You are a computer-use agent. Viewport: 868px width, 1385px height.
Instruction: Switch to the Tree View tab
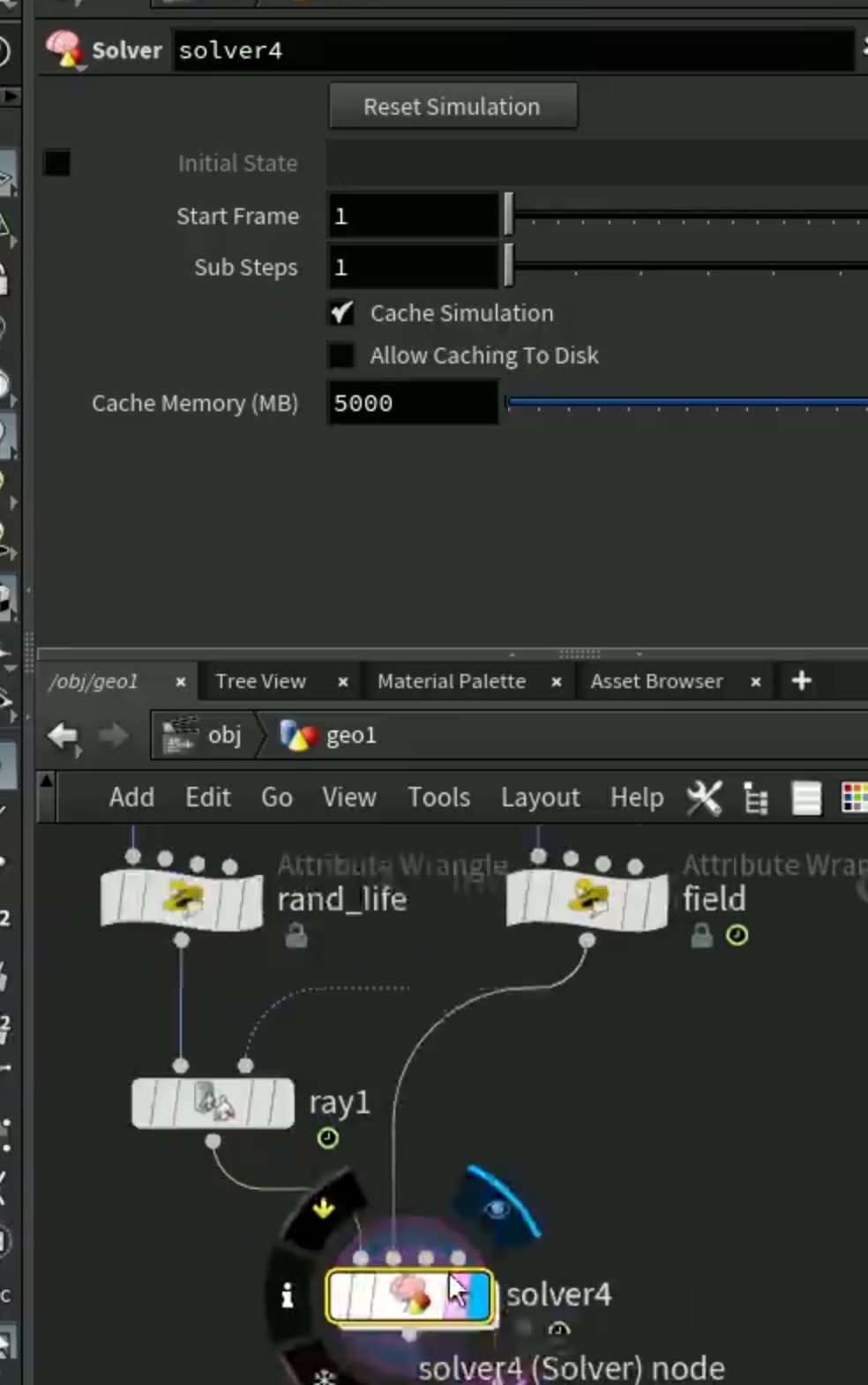click(x=261, y=681)
